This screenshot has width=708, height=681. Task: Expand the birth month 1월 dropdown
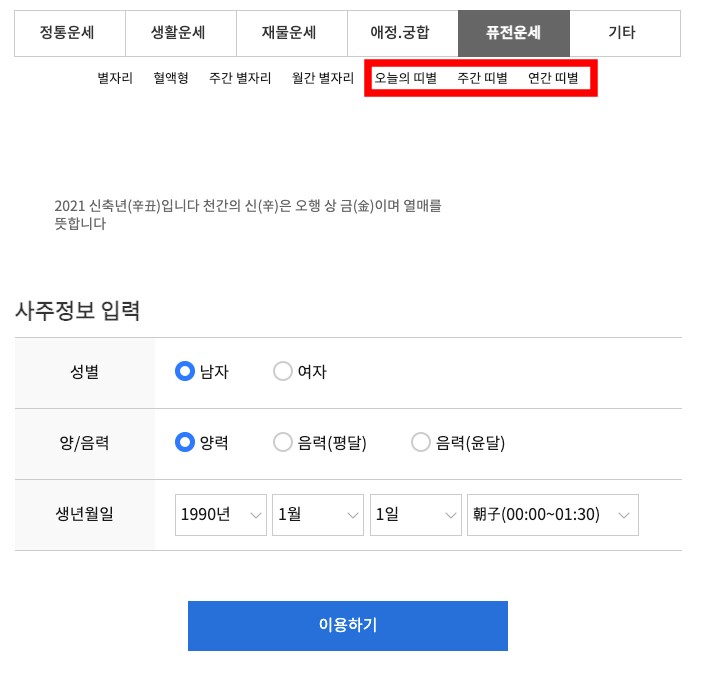pyautogui.click(x=318, y=514)
